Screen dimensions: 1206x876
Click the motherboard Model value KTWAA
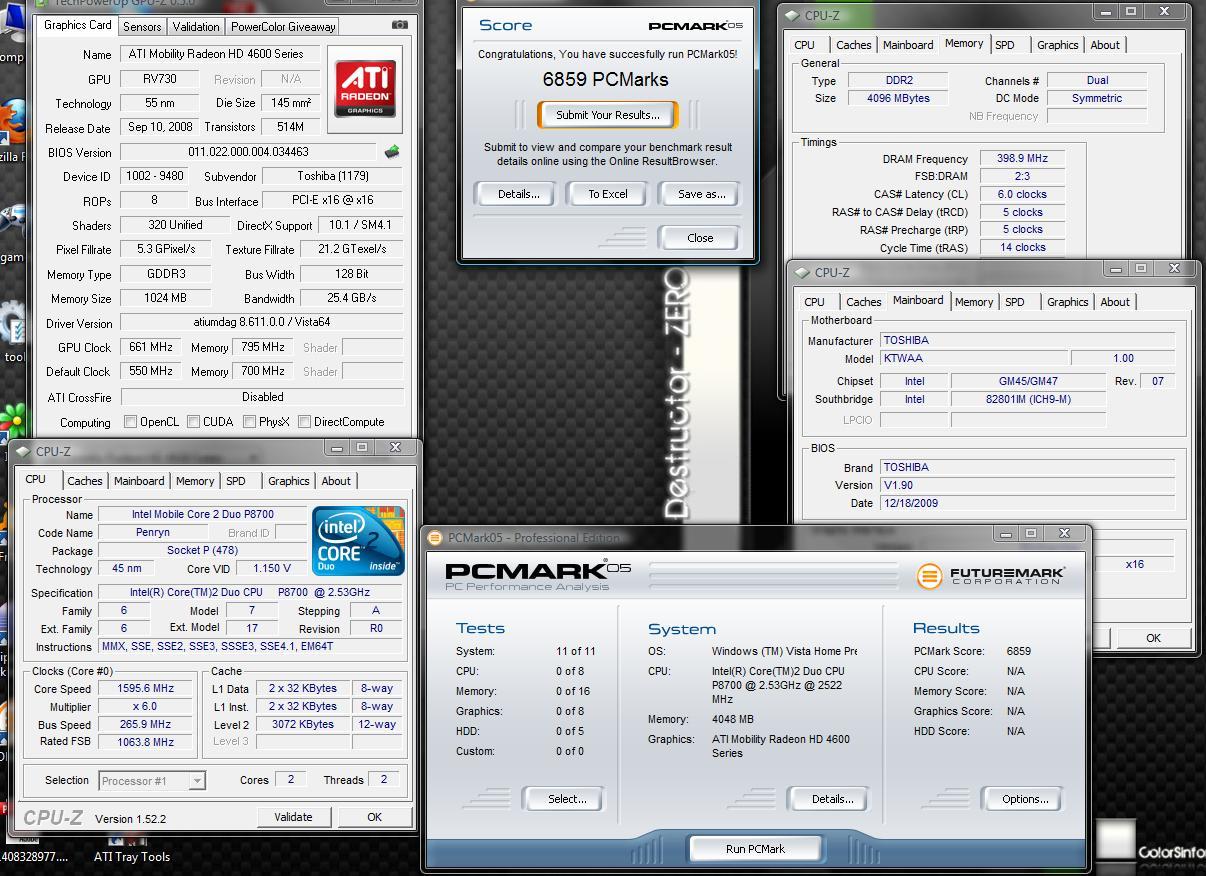(973, 358)
